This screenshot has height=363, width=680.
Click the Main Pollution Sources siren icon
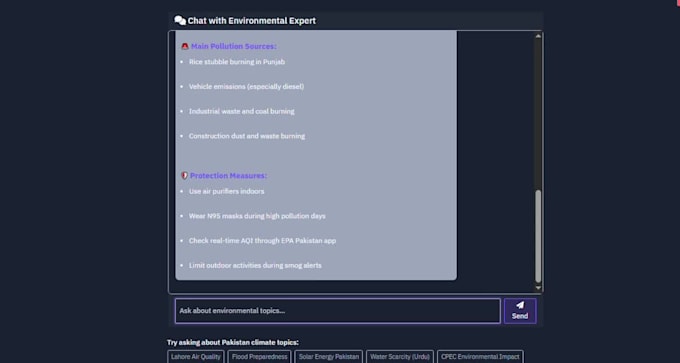[185, 46]
